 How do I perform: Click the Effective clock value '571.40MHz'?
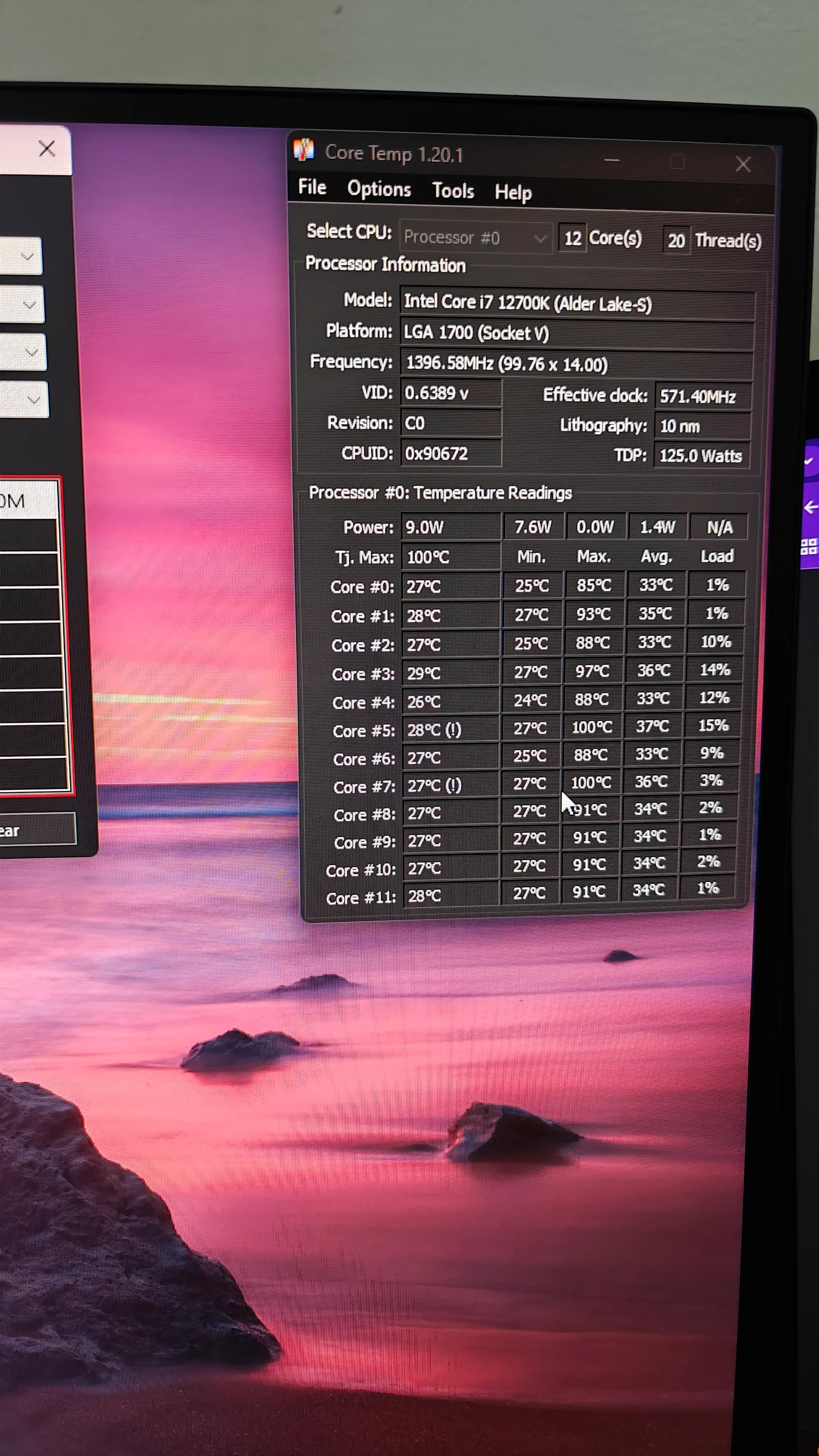tap(703, 396)
